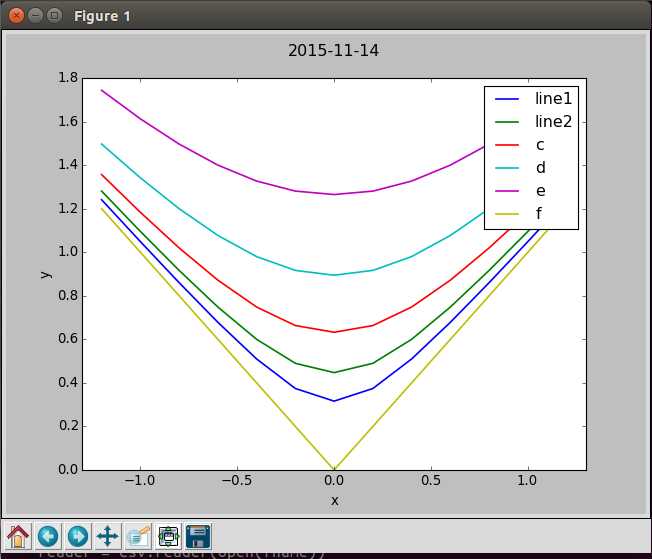The width and height of the screenshot is (652, 559).
Task: Click the 1.8 y-axis tick label
Action: coord(68,78)
